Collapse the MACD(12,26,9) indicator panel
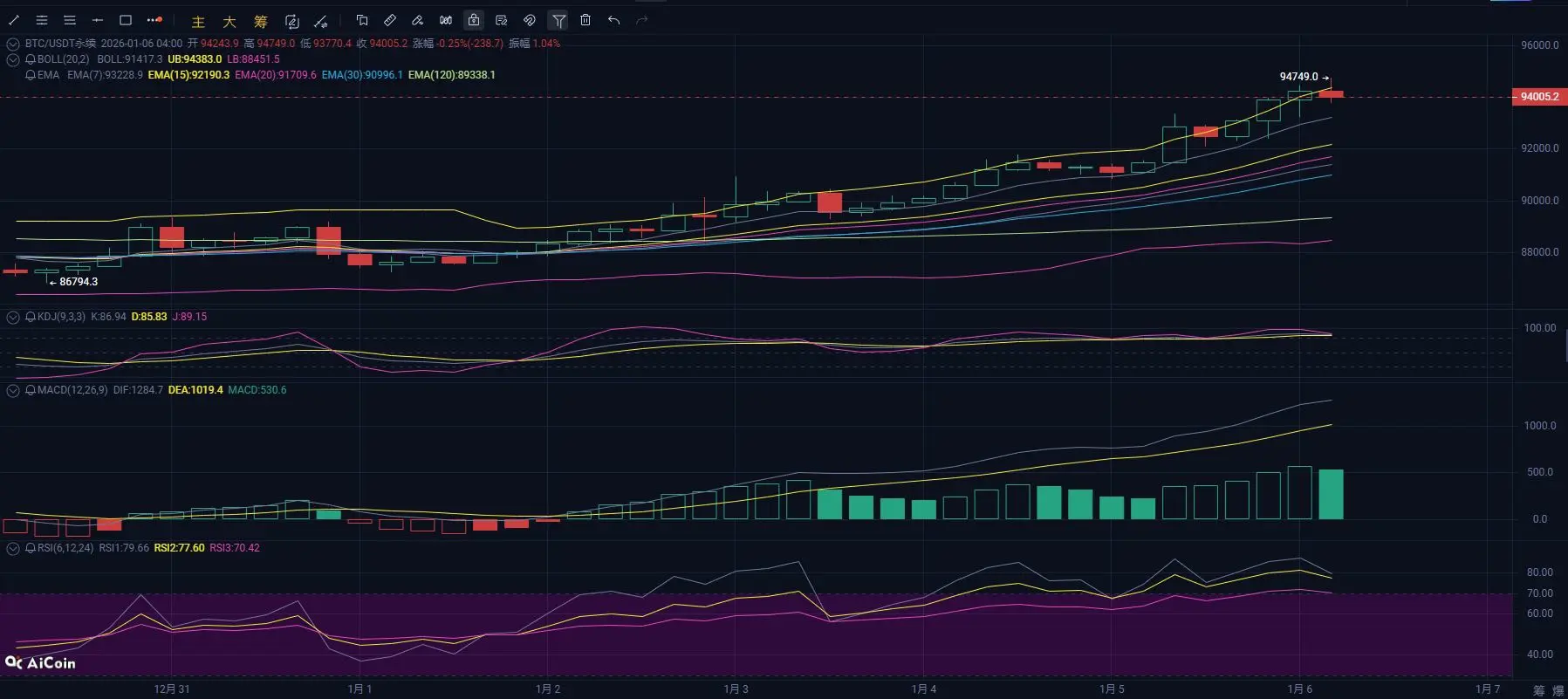Viewport: 1568px width, 699px height. click(x=13, y=391)
